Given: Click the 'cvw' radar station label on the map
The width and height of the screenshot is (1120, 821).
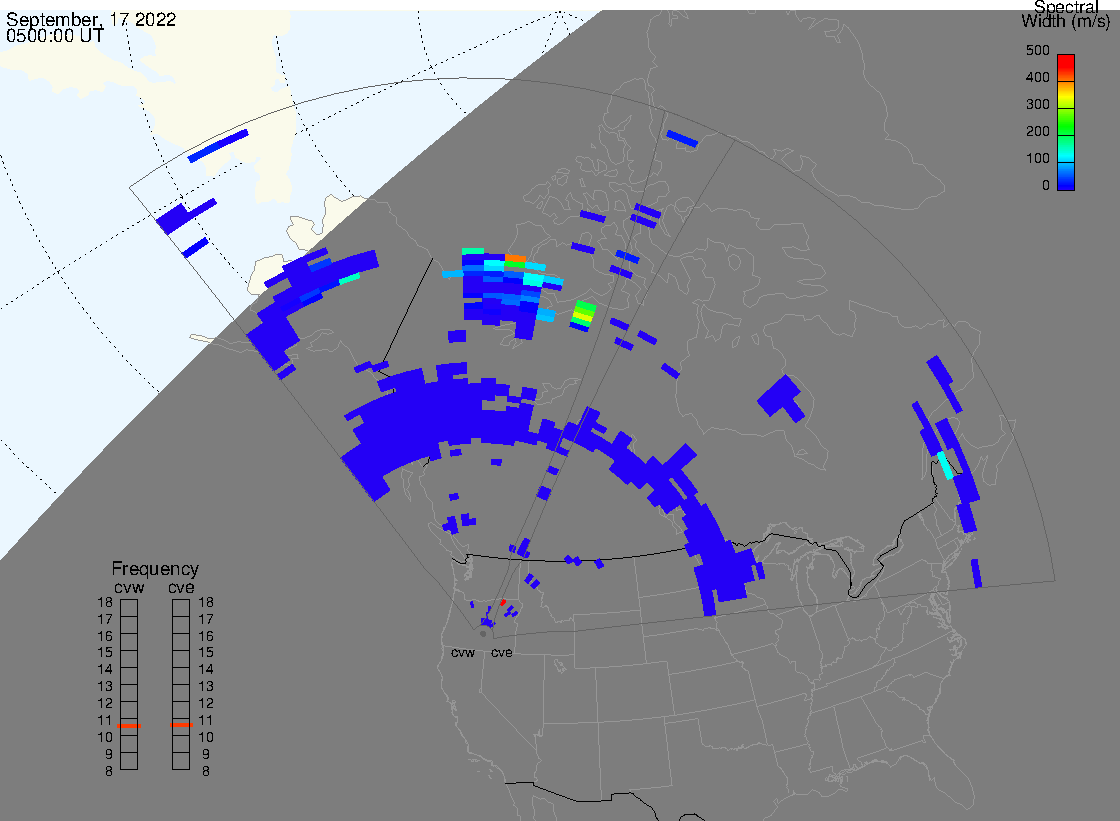Looking at the screenshot, I should [463, 653].
